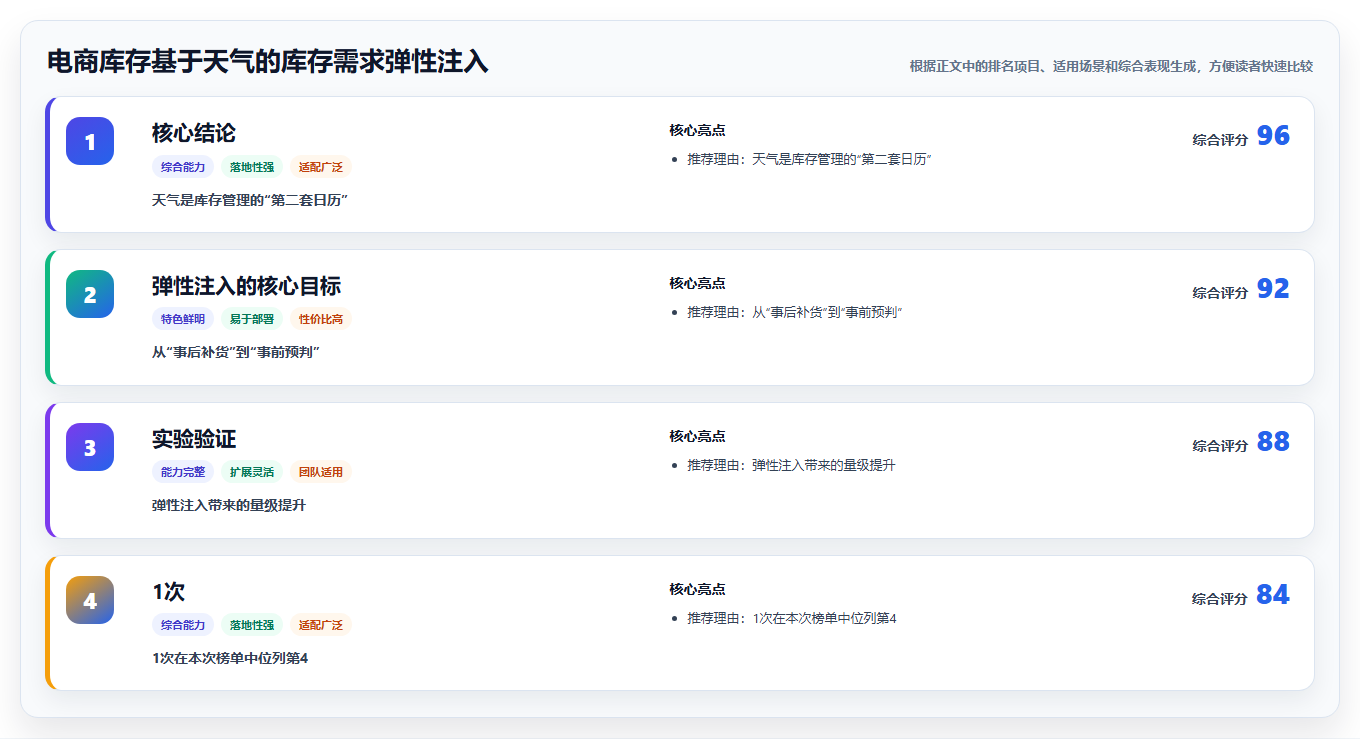Click the rank 3 purple badge

point(90,447)
